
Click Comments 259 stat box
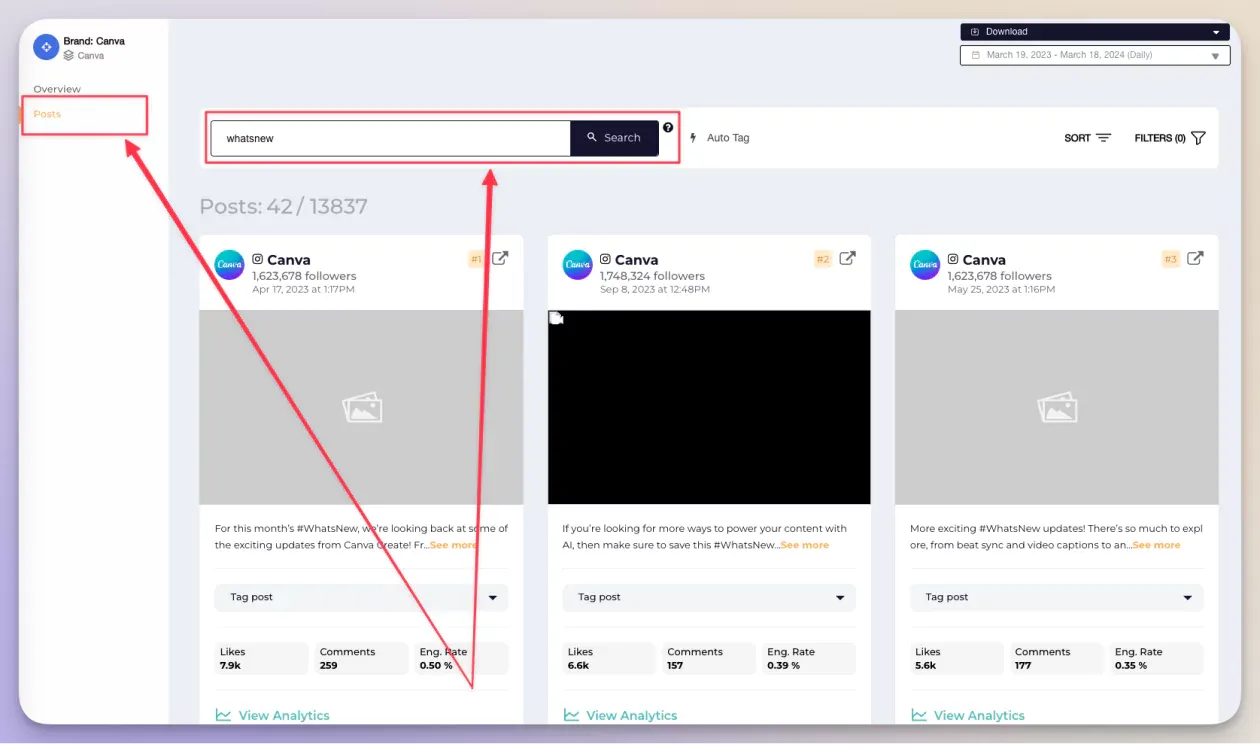pyautogui.click(x=361, y=658)
